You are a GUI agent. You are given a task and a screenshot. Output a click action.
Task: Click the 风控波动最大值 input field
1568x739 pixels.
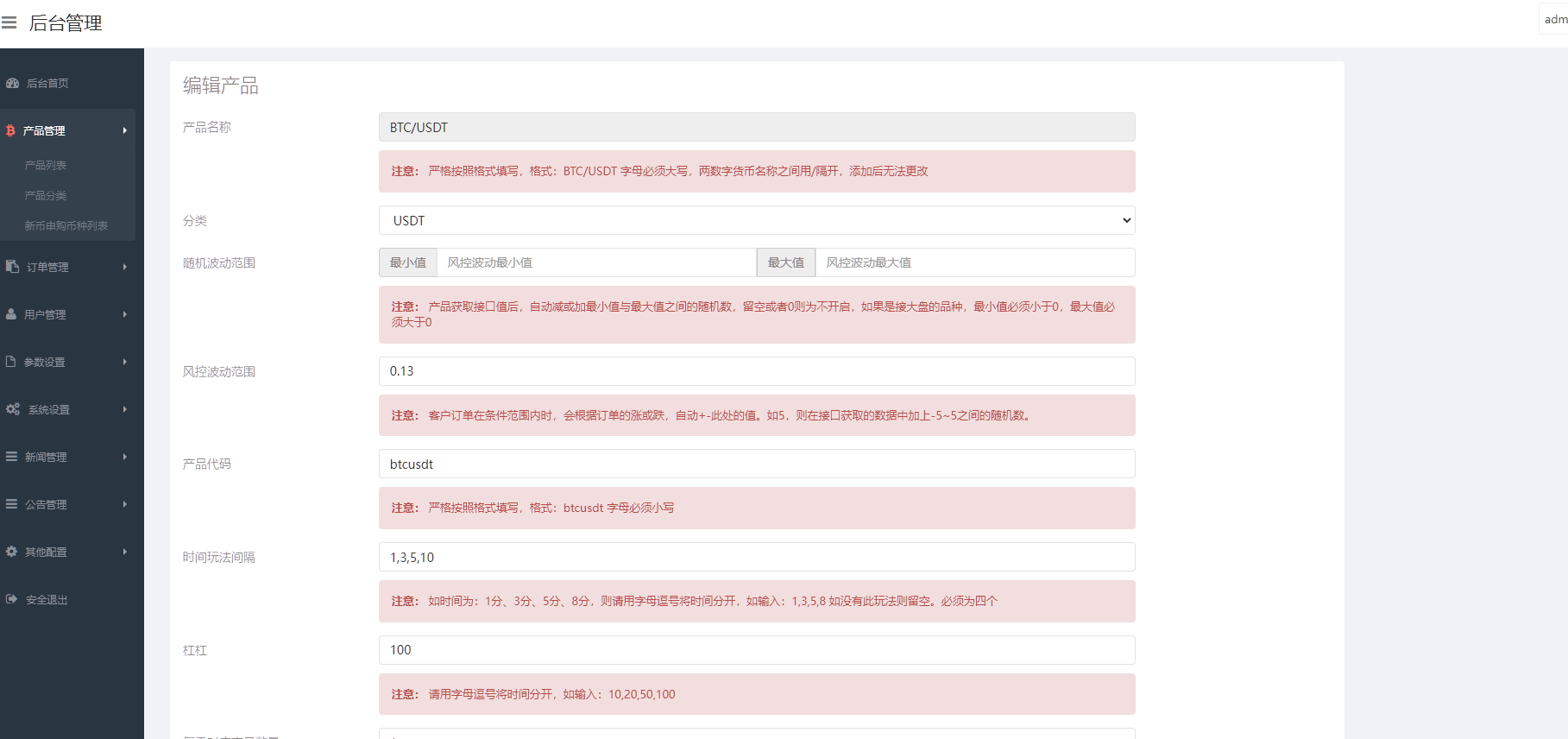(x=974, y=262)
